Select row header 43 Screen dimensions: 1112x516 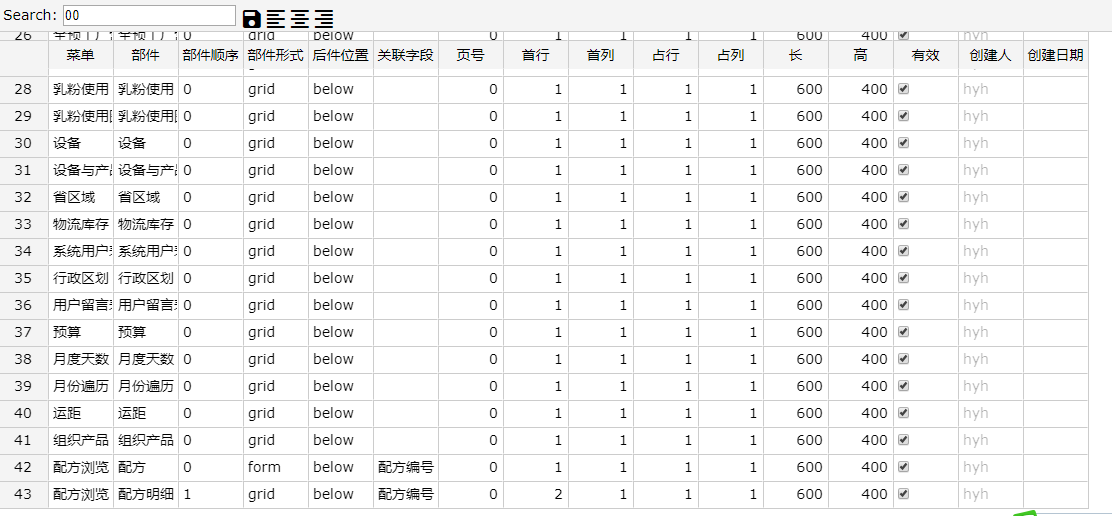point(24,494)
